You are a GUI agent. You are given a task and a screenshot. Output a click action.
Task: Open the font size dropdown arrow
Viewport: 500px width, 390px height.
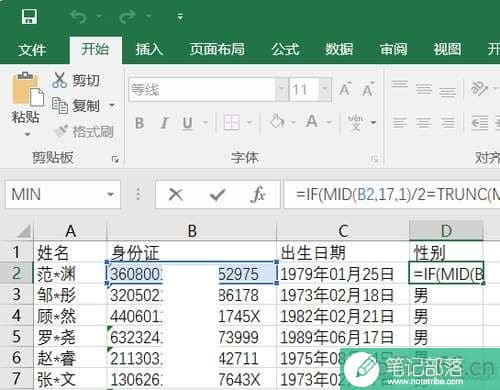coord(325,90)
